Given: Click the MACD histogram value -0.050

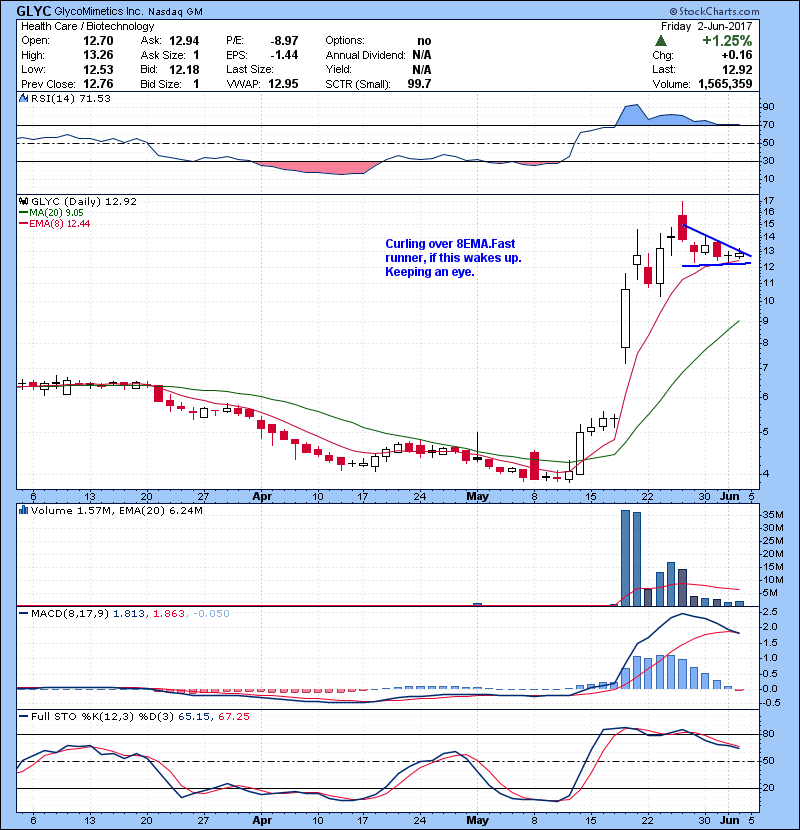Looking at the screenshot, I should pos(211,614).
